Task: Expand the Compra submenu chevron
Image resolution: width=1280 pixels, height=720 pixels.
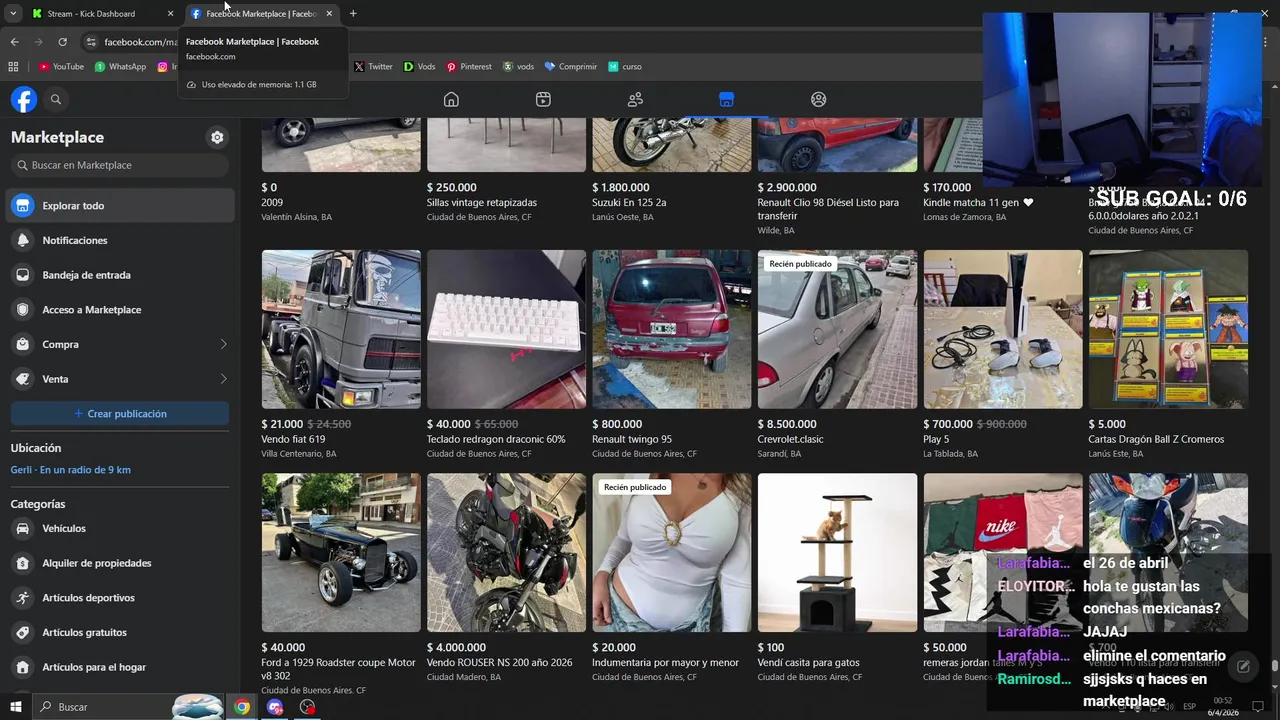Action: click(223, 344)
